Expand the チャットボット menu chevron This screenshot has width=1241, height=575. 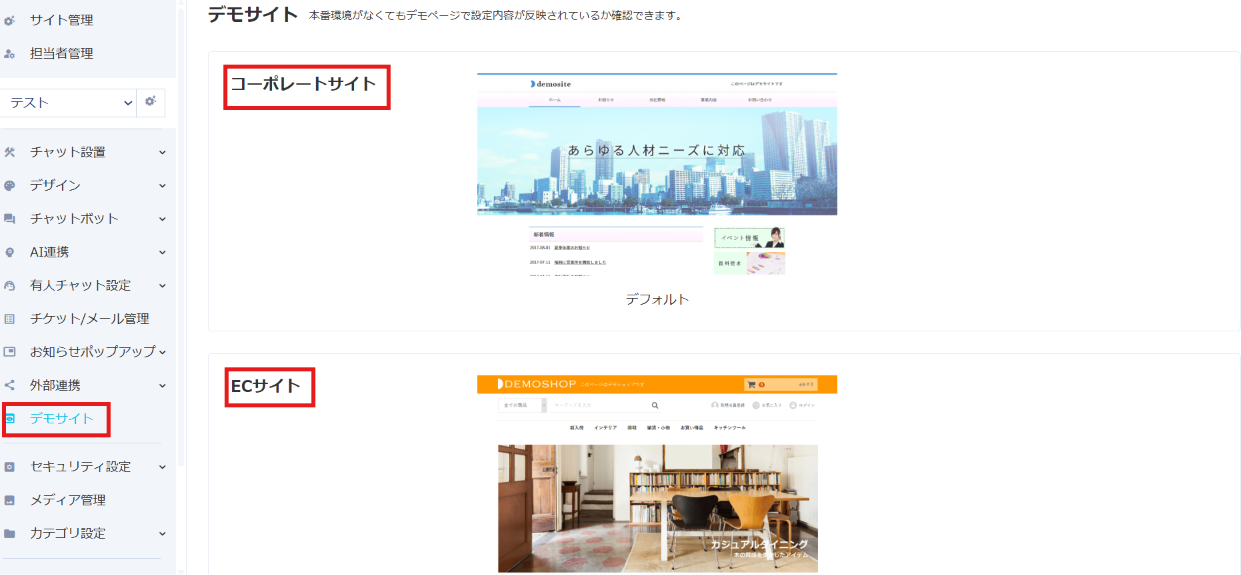pyautogui.click(x=163, y=218)
